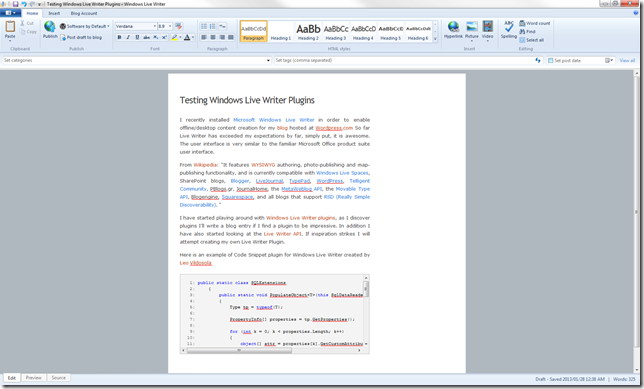Apply the Heading 1 style
Screen dimensions: 644x389
point(281,31)
